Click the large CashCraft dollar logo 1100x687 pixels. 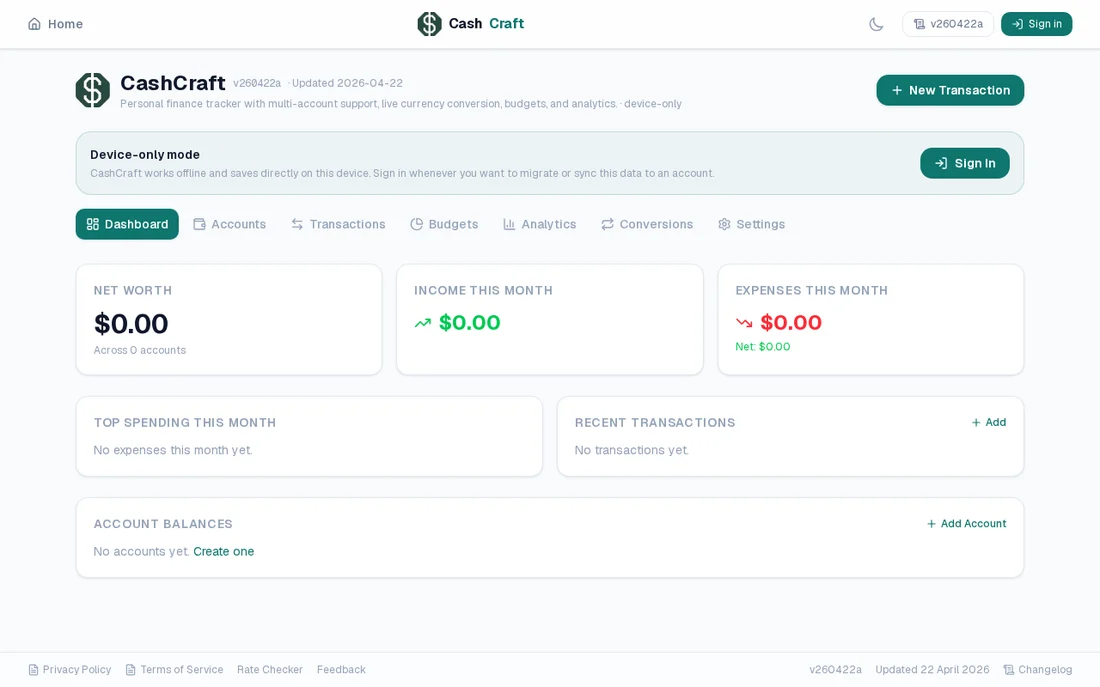coord(93,91)
